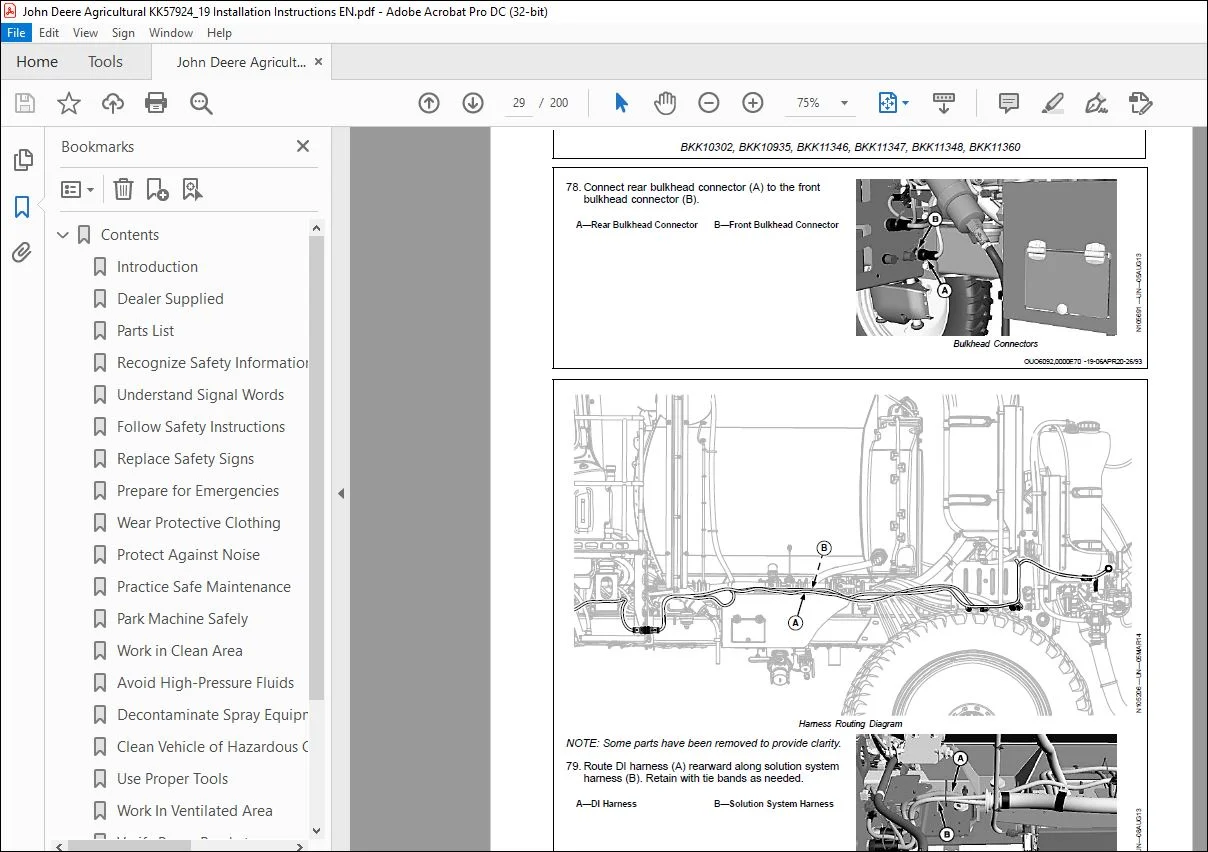Open the Dealer Supplied bookmark

170,299
